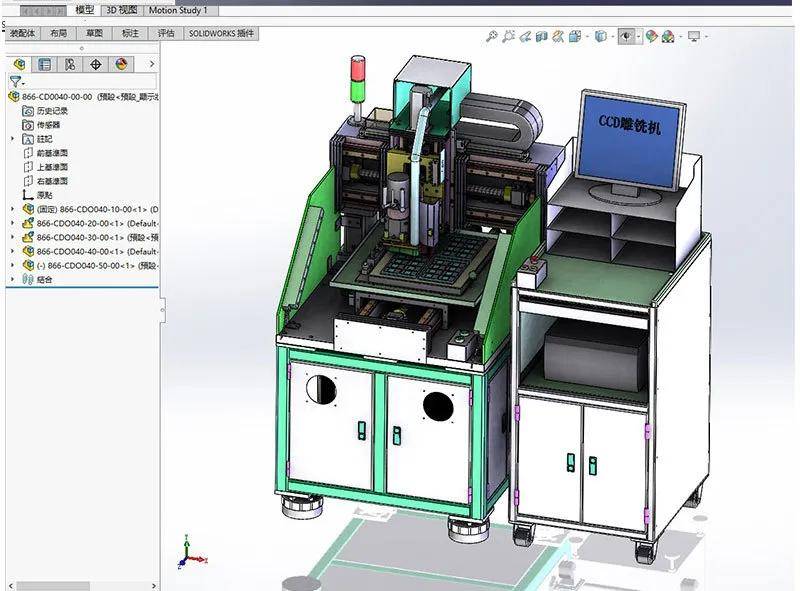Image resolution: width=800 pixels, height=591 pixels.
Task: Open the 评估 command tab
Action: (166, 34)
